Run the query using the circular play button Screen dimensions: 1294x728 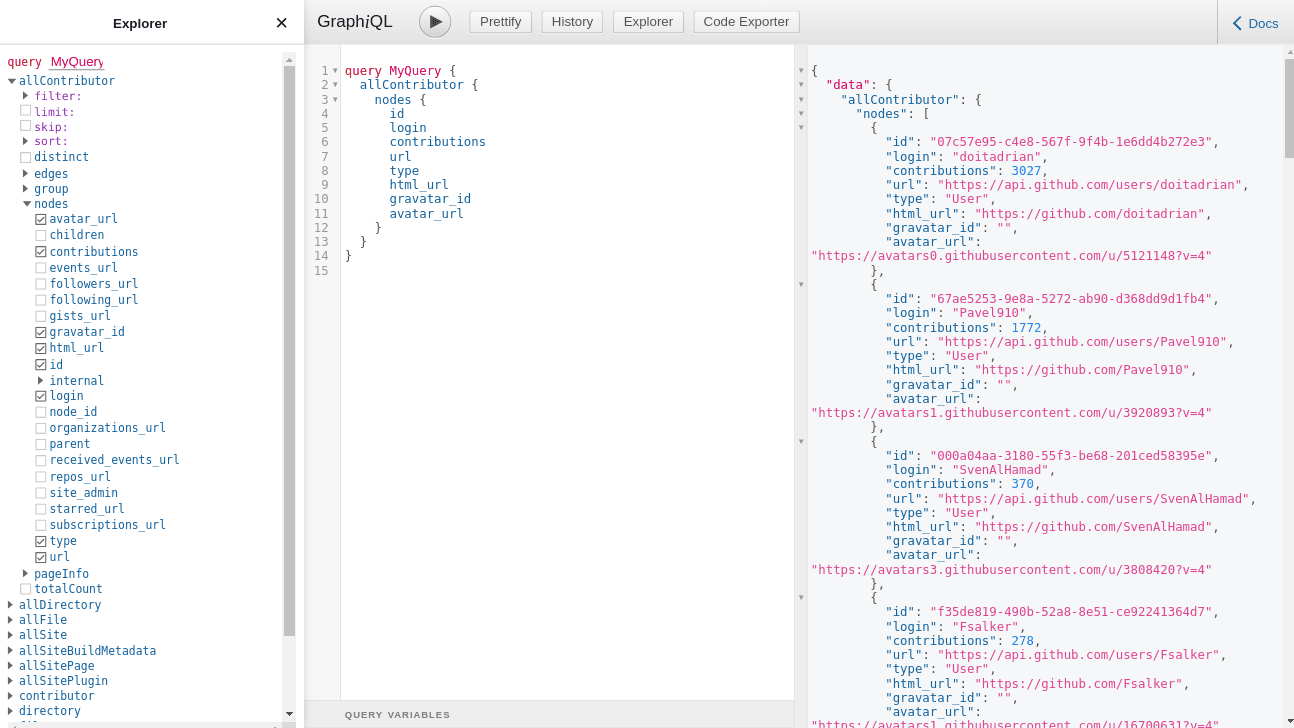(434, 21)
